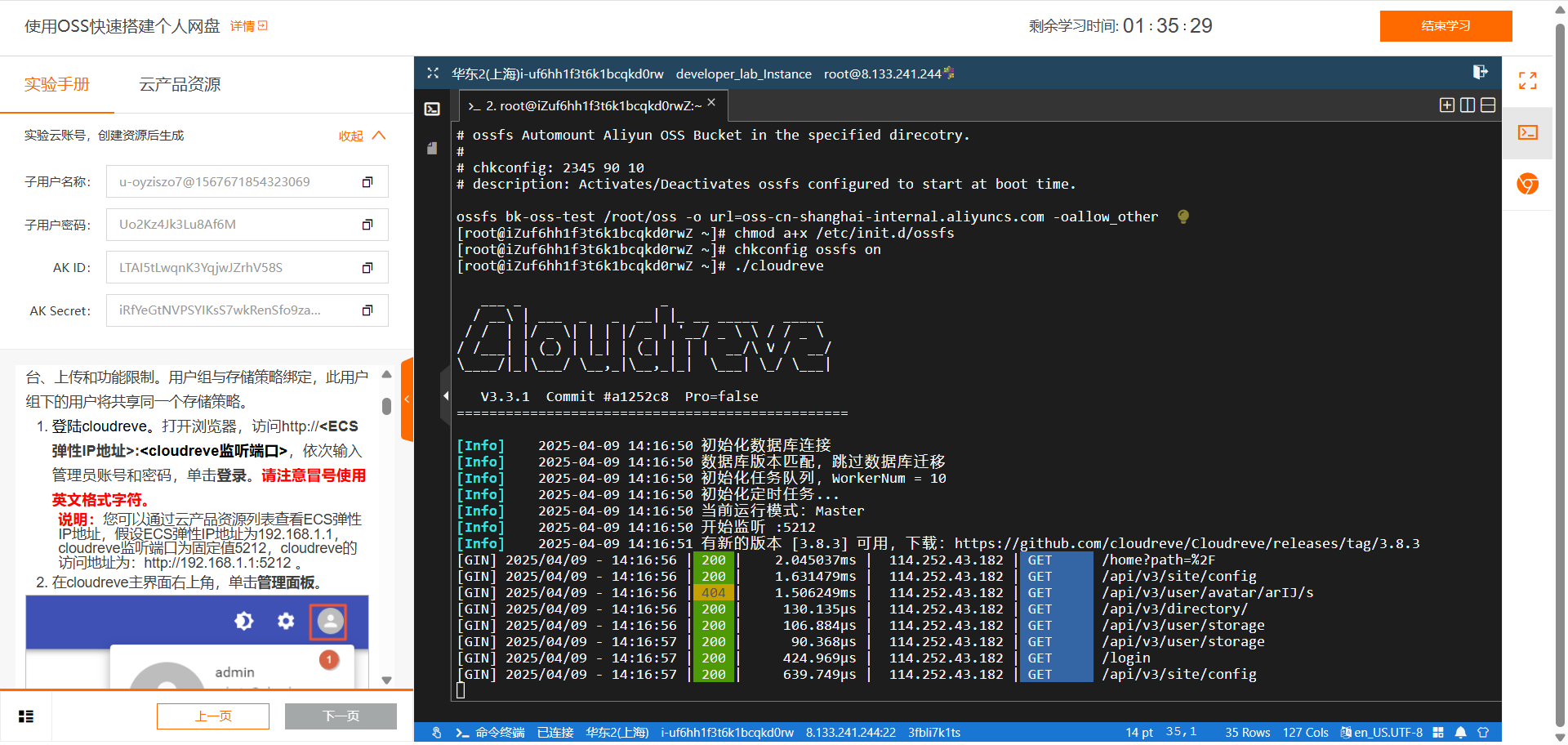Click the dark mode icon in the manual screenshot

tap(243, 621)
